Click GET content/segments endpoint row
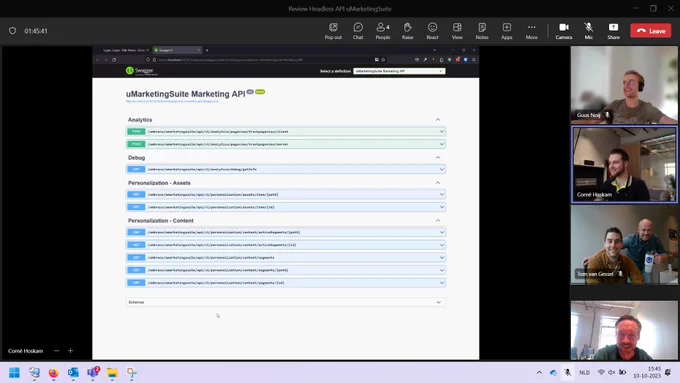This screenshot has height=383, width=680. point(285,258)
